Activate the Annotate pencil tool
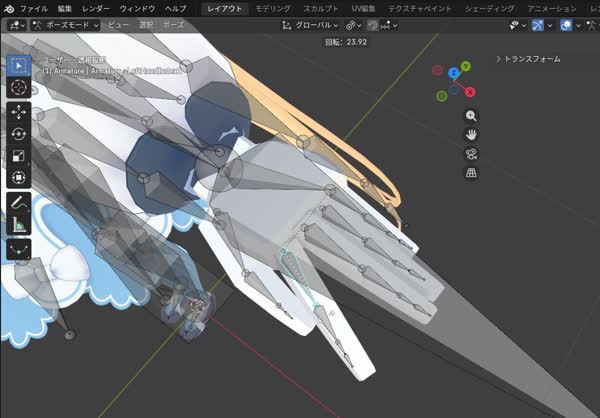The width and height of the screenshot is (600, 418). click(x=19, y=203)
